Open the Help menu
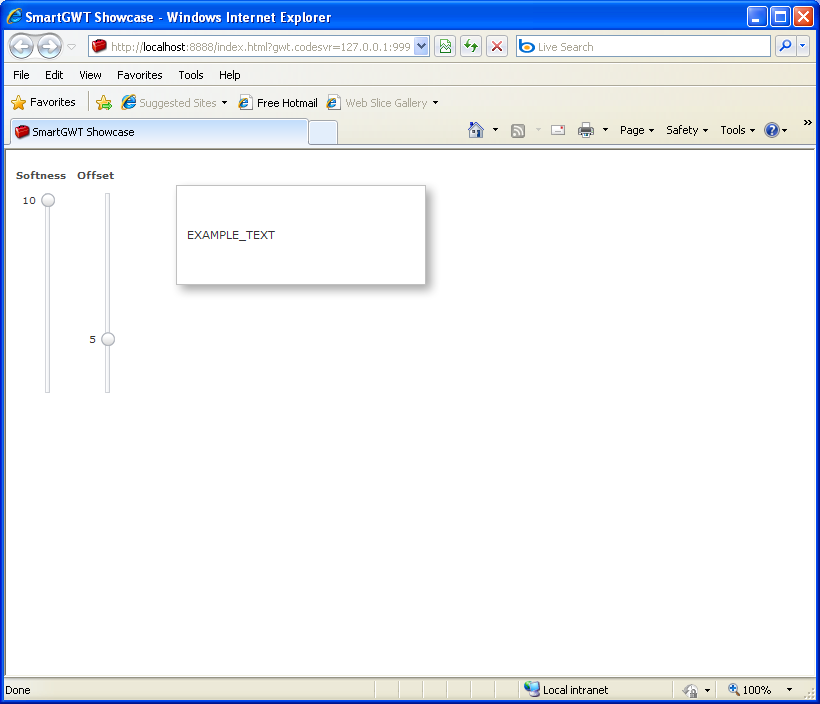Viewport: 820px width, 704px height. point(230,75)
